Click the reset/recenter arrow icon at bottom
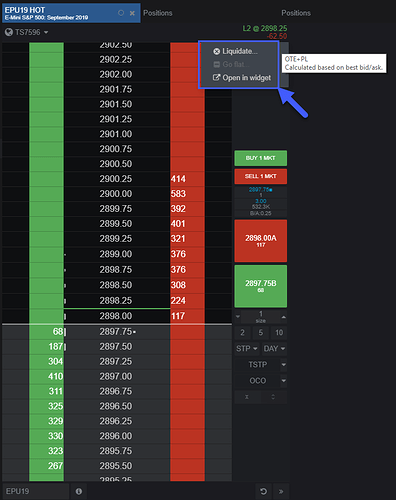This screenshot has height=500, width=396. point(263,491)
